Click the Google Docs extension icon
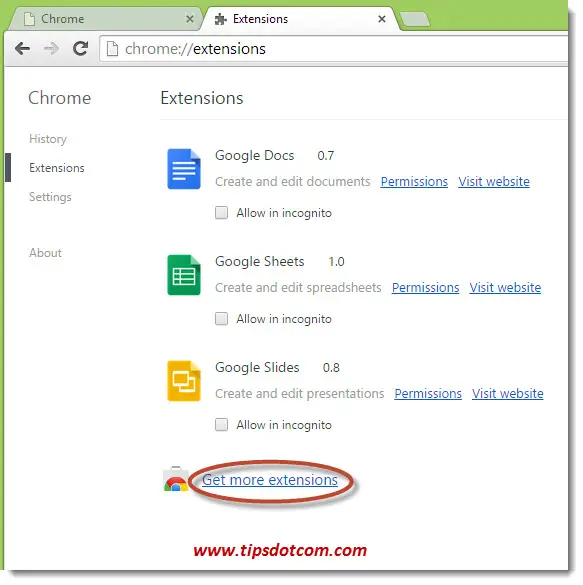The height and width of the screenshot is (585, 583). click(x=184, y=169)
